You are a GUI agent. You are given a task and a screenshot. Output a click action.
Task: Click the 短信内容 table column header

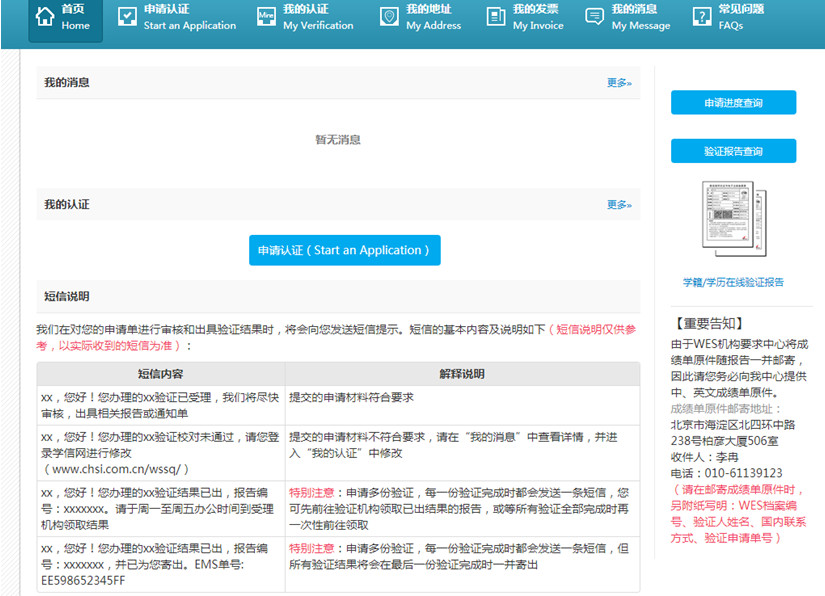(x=160, y=374)
